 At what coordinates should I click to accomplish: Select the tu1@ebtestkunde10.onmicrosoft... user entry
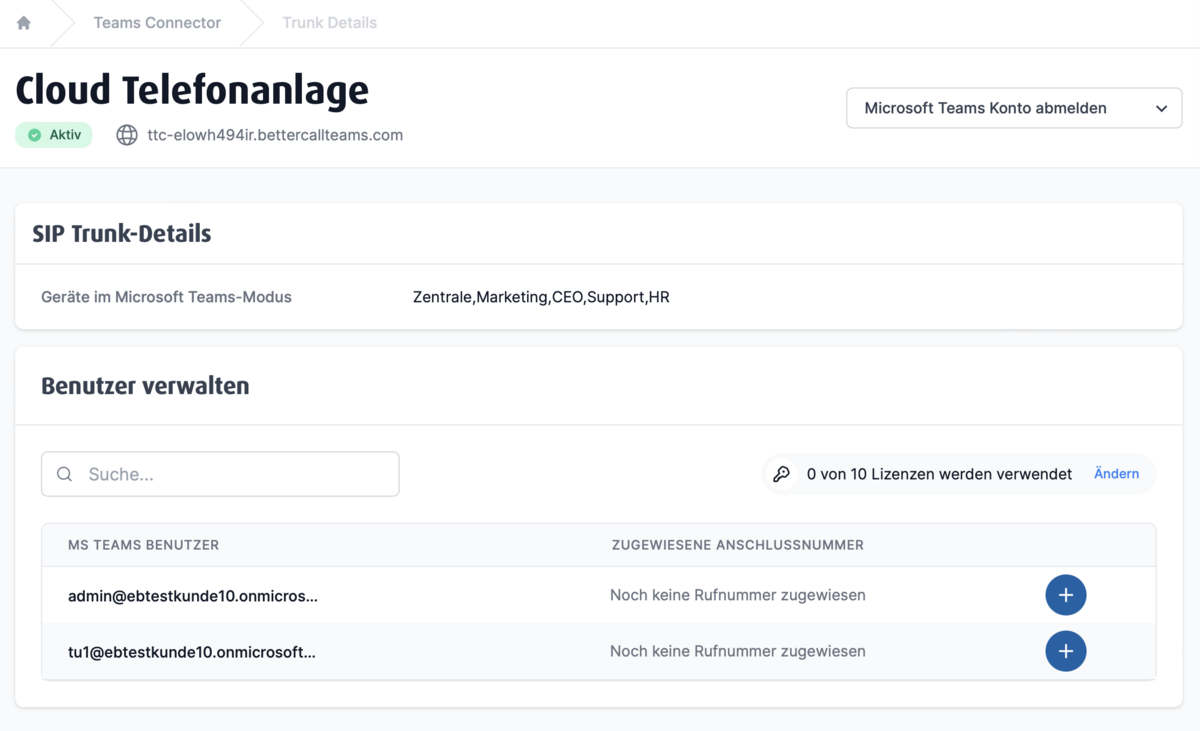[191, 652]
